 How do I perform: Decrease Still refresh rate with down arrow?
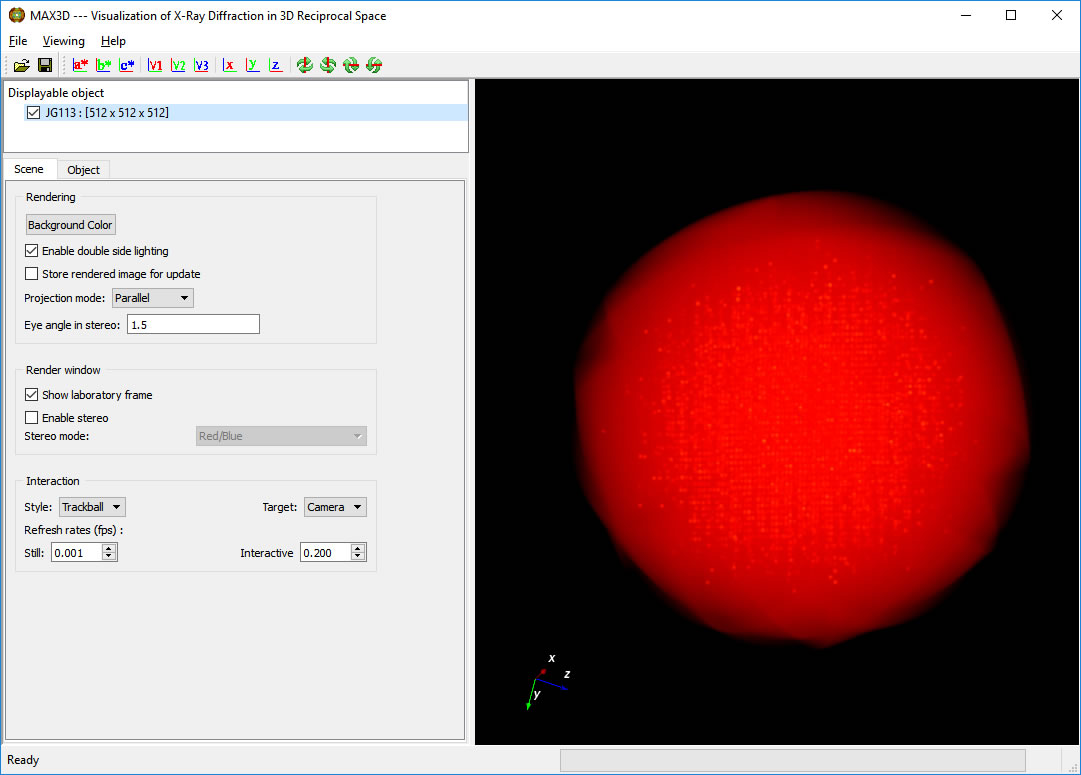click(x=109, y=556)
